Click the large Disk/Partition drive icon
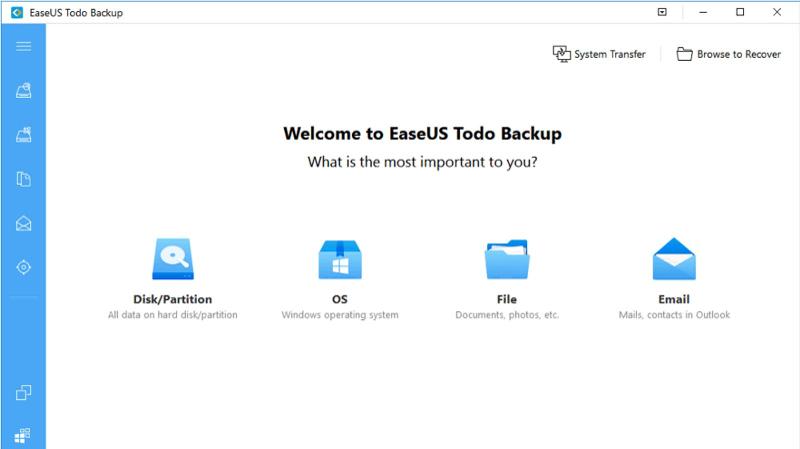Screen dimensions: 800x449 pyautogui.click(x=173, y=259)
